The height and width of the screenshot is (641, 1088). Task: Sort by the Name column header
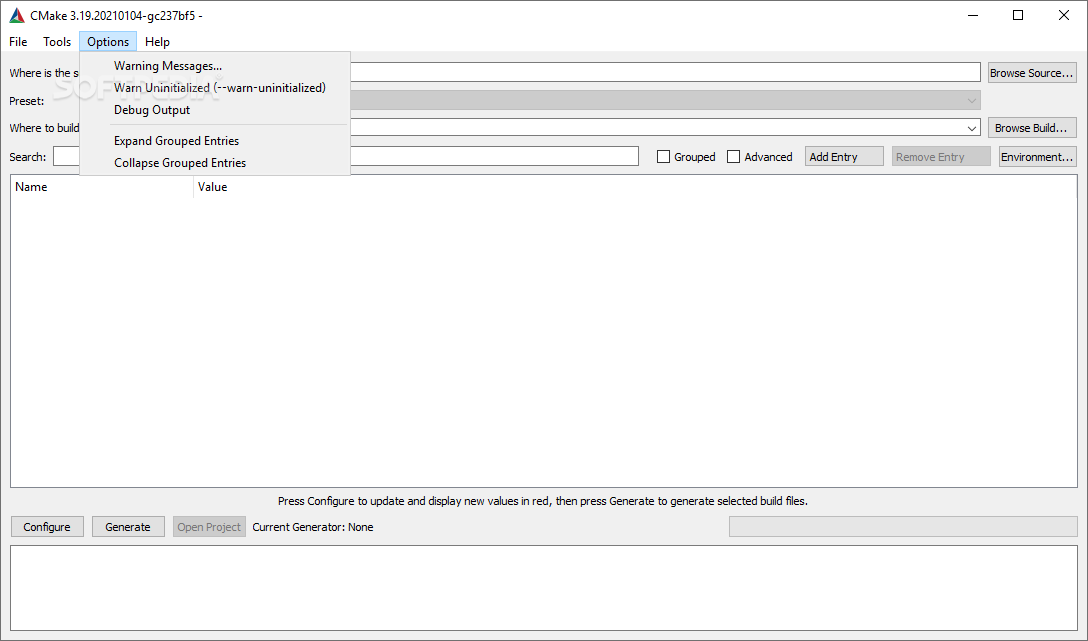(x=102, y=187)
